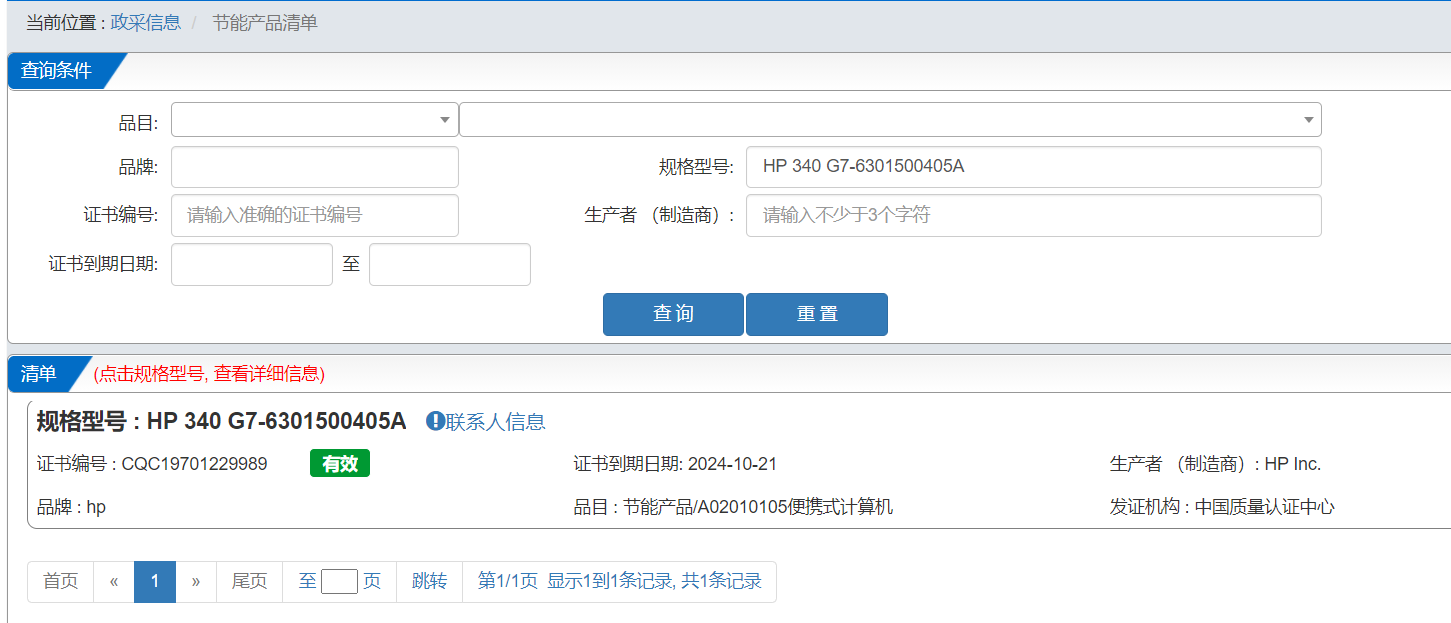Open the second wide 品目 dropdown
The image size is (1451, 623).
point(890,120)
